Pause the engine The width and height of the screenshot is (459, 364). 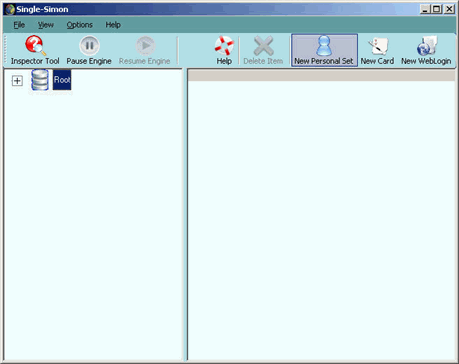[x=89, y=50]
